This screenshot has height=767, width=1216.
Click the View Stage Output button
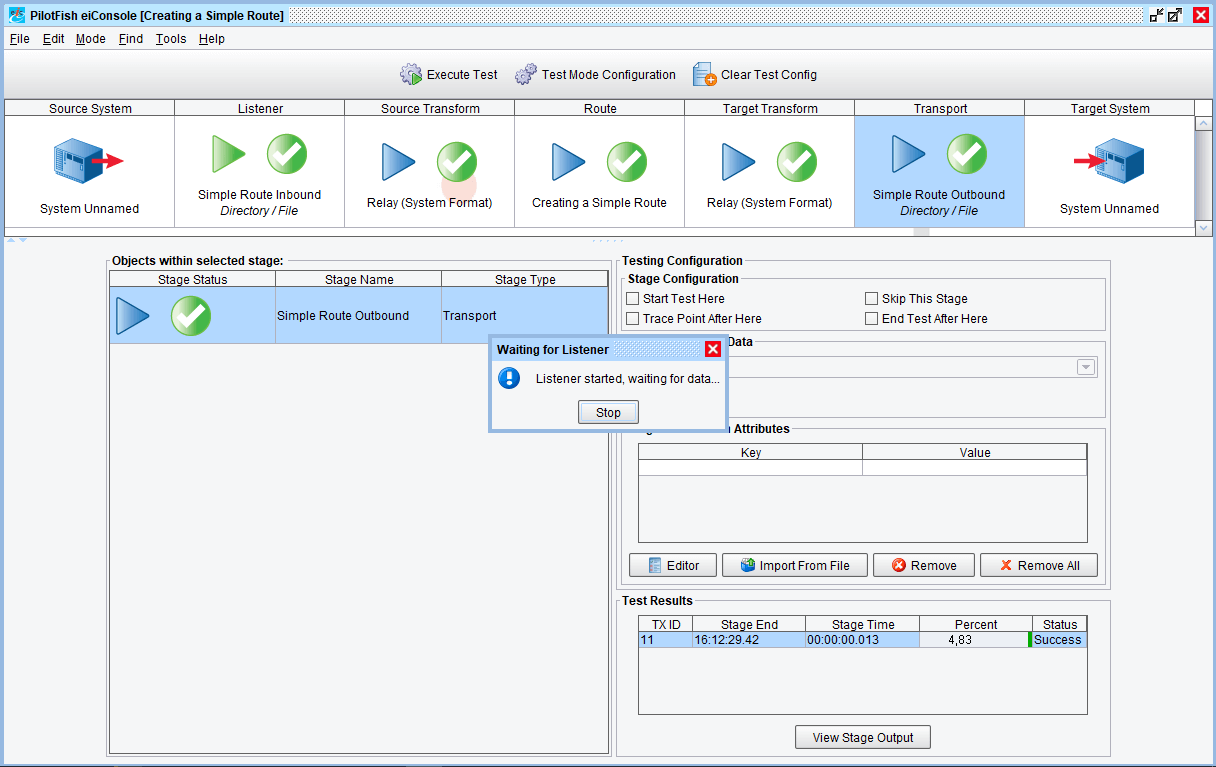point(862,737)
